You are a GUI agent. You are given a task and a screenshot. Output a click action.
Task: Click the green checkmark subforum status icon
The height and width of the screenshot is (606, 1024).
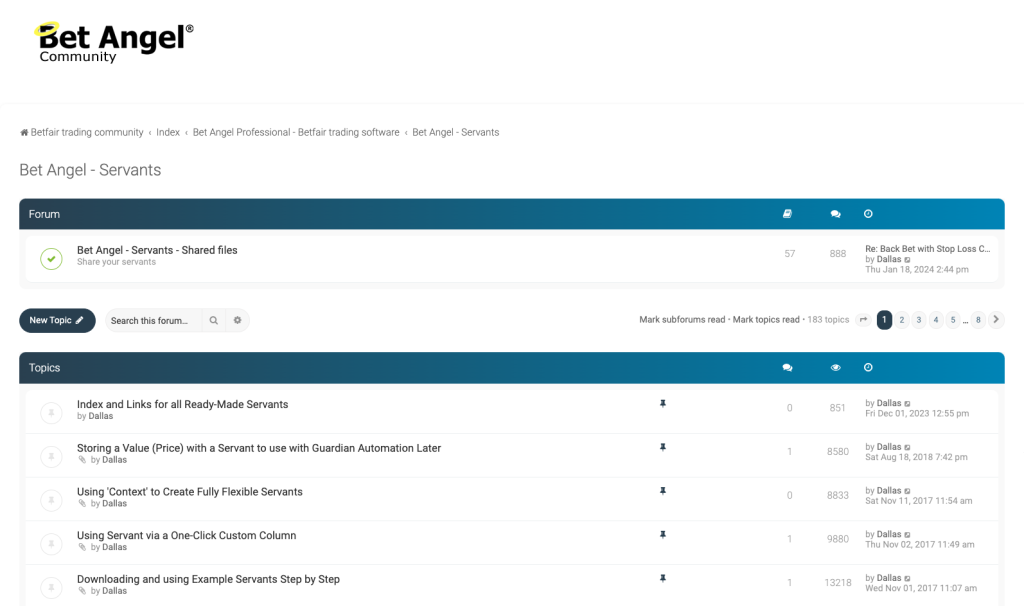(51, 259)
